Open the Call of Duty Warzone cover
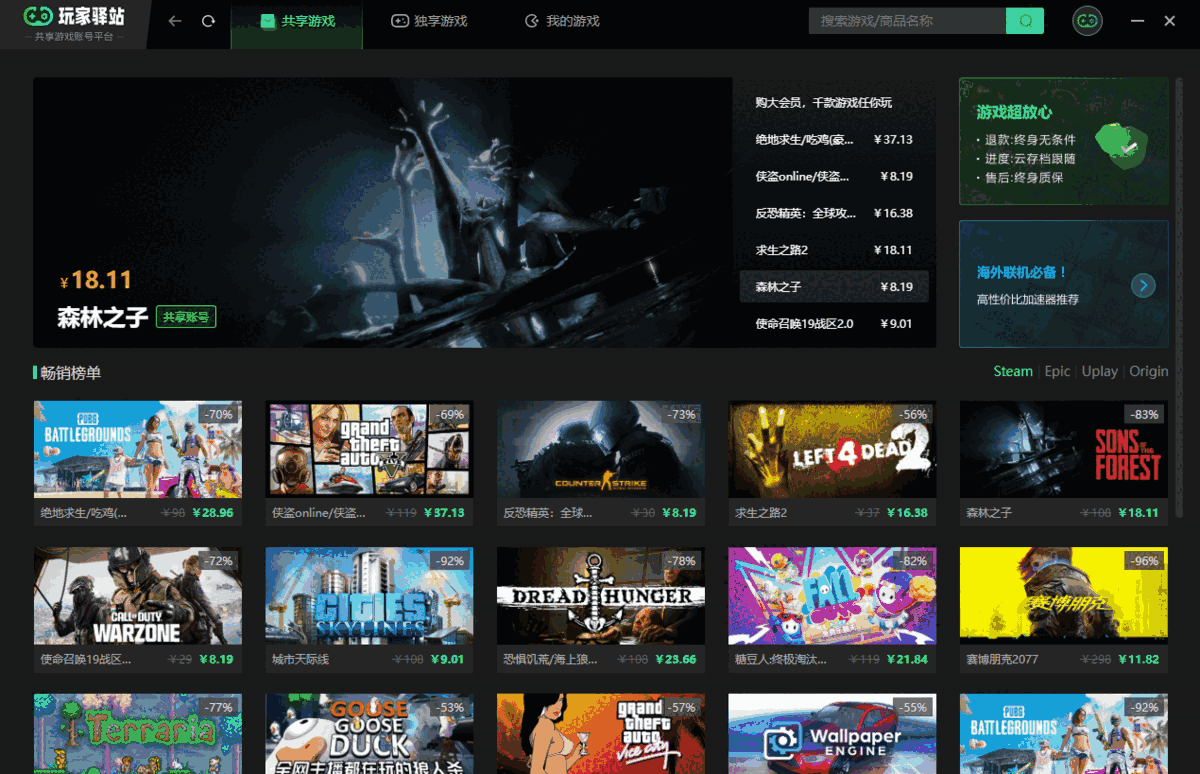 point(137,596)
